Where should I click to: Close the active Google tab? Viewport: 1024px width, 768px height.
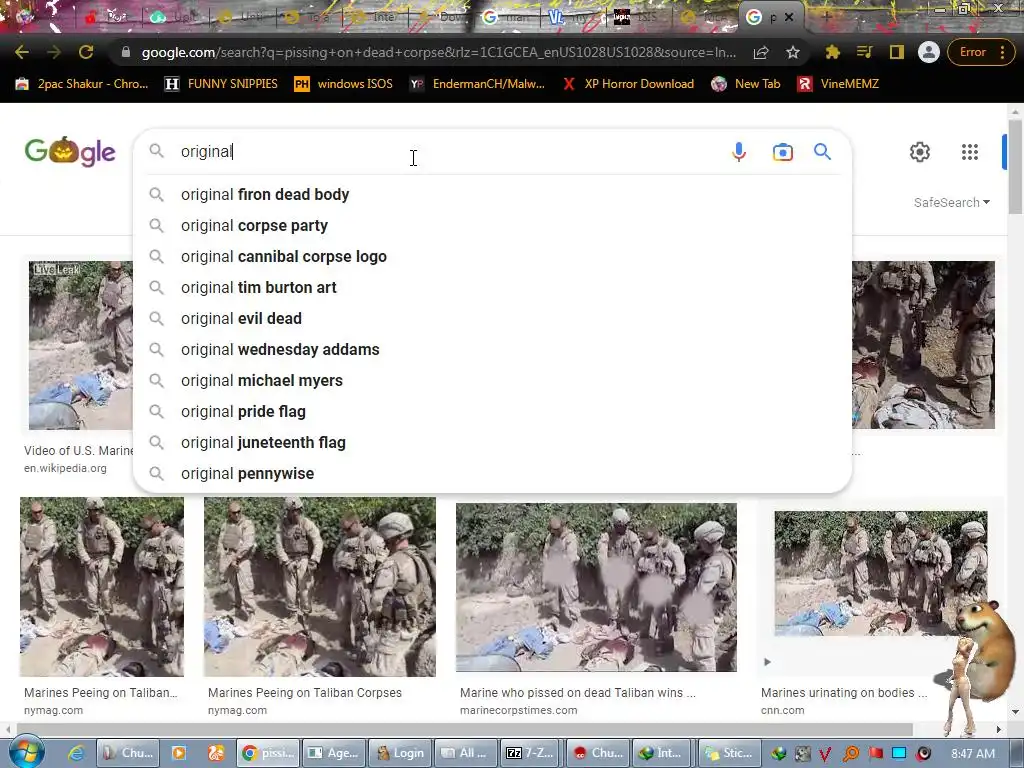tap(789, 17)
